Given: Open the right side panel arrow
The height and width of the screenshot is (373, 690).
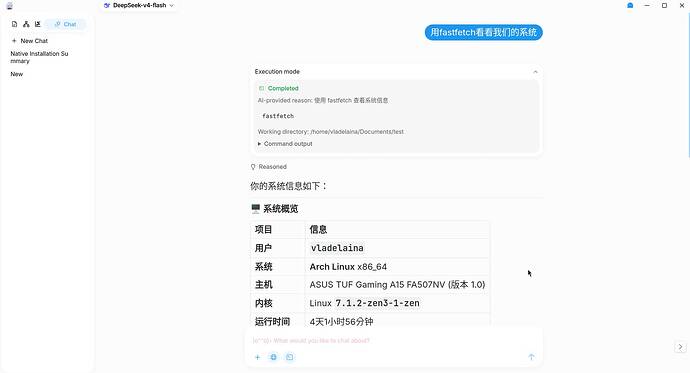Looking at the screenshot, I should [680, 347].
